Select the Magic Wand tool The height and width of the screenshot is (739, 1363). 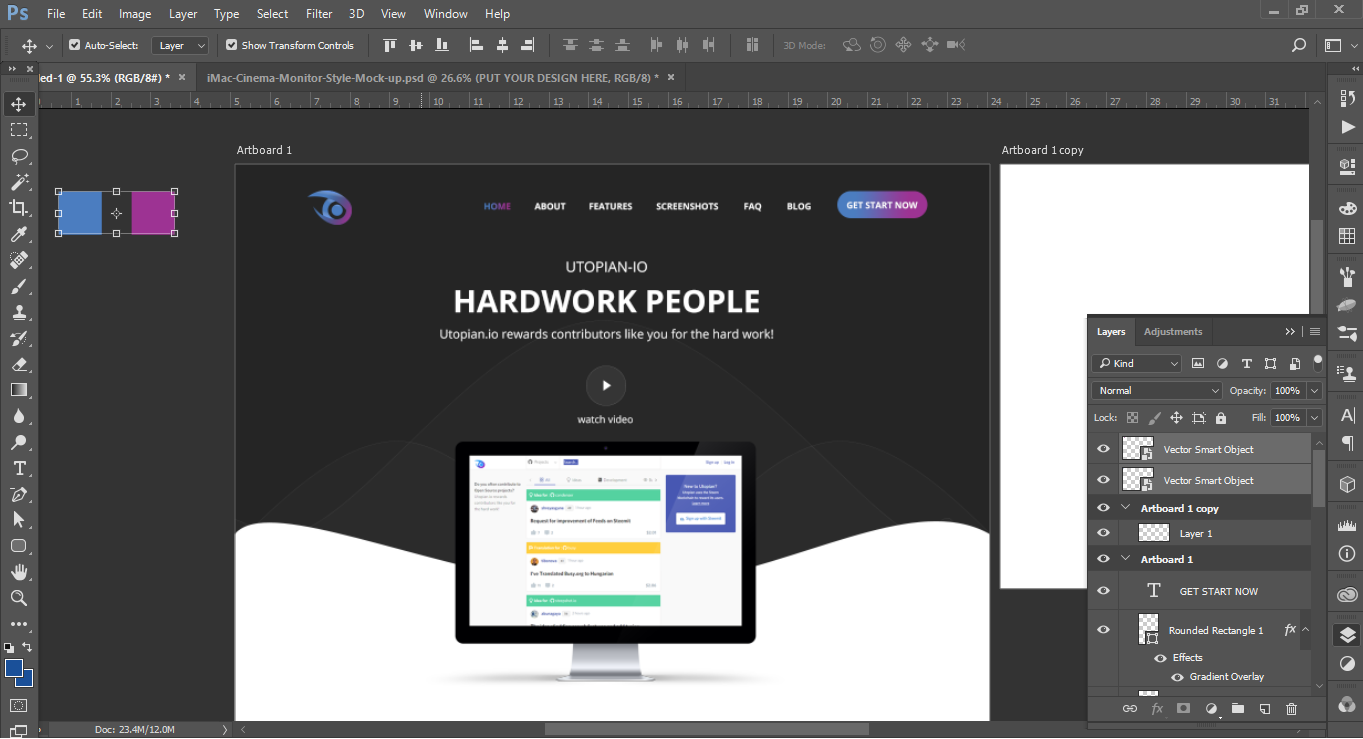point(19,182)
